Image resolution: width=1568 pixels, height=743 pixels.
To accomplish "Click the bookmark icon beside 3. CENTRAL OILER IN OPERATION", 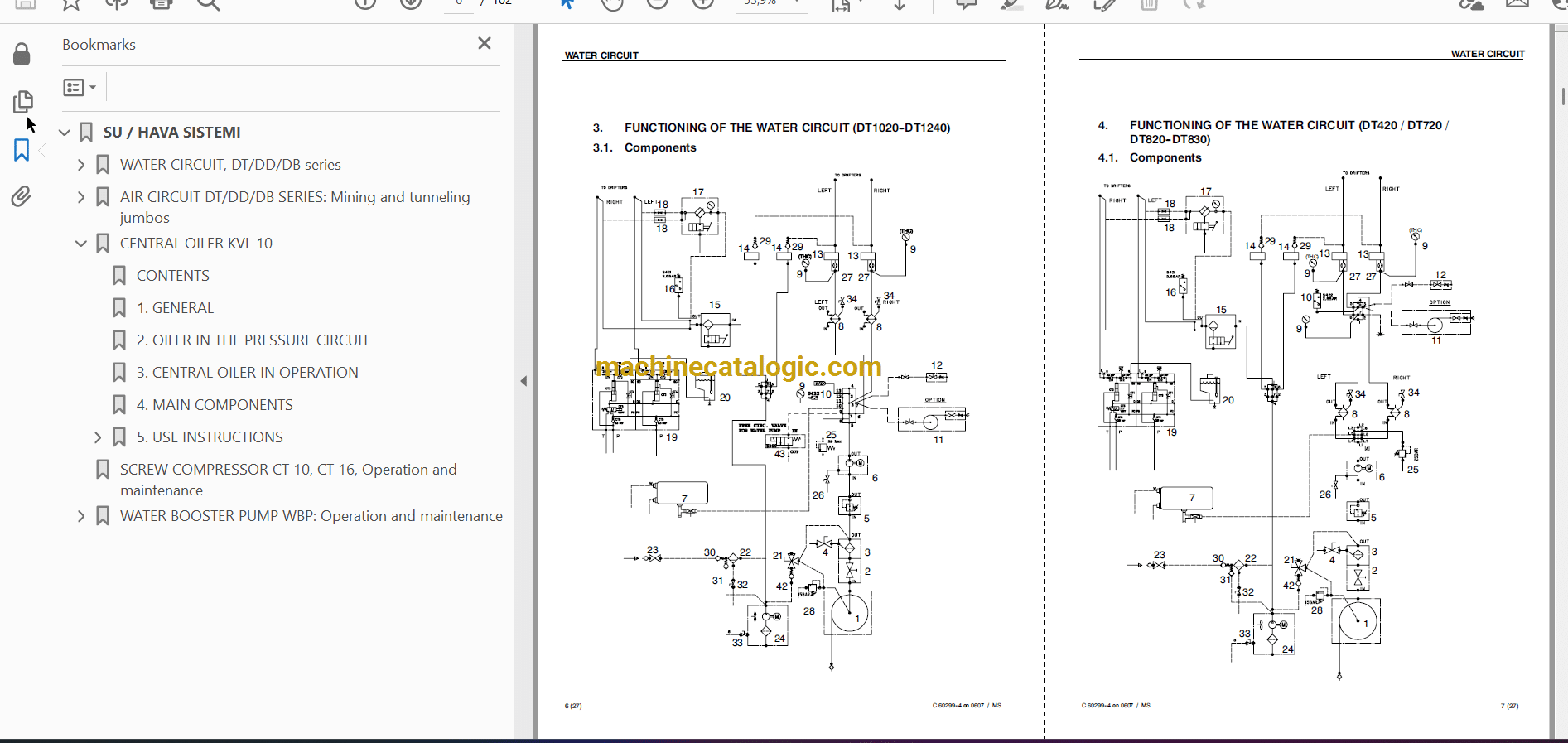I will click(119, 373).
